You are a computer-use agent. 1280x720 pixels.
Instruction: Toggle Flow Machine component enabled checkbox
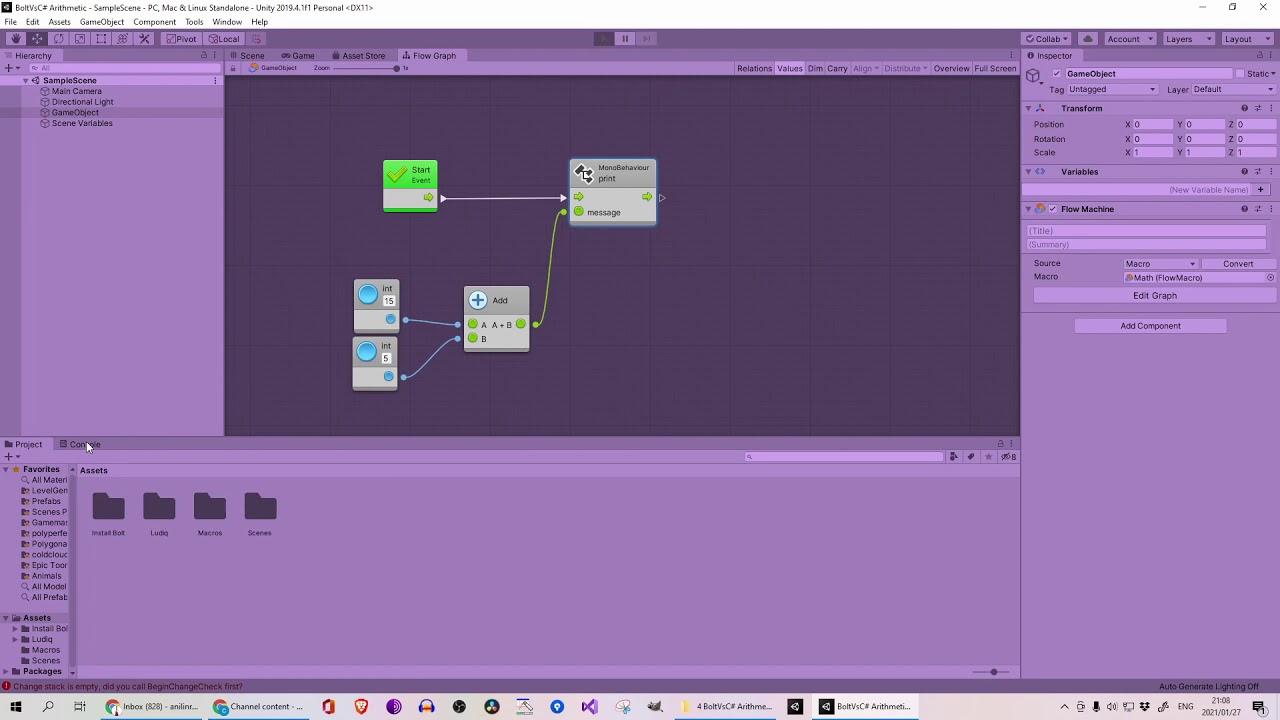1052,209
